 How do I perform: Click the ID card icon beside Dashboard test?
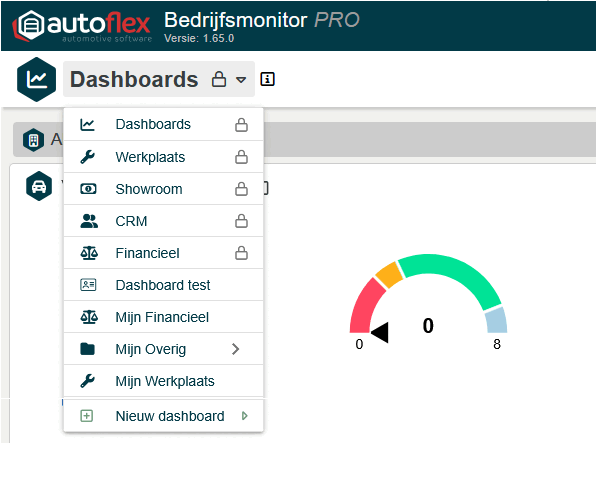tap(88, 285)
